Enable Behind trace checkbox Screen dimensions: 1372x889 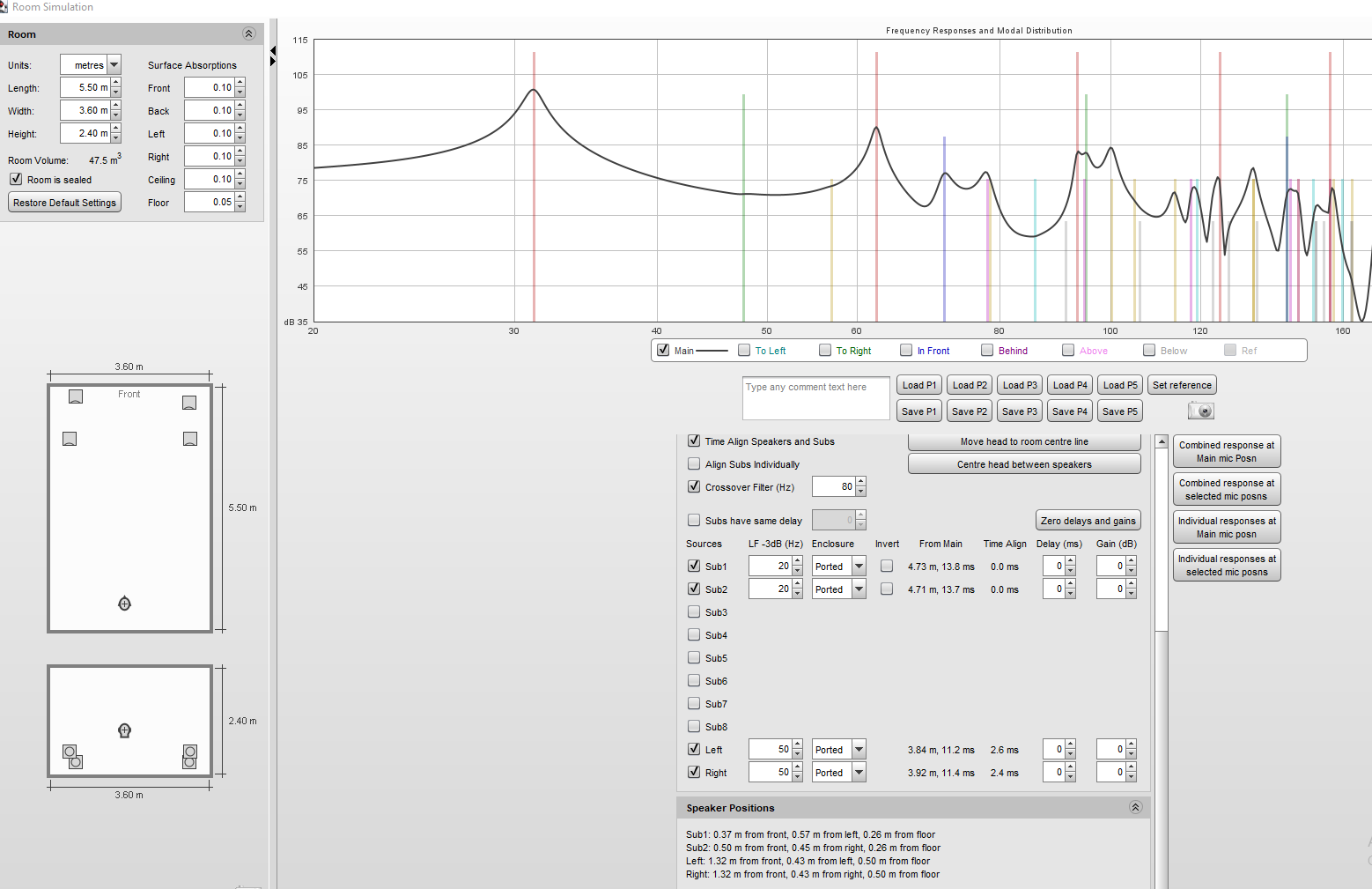pyautogui.click(x=987, y=350)
